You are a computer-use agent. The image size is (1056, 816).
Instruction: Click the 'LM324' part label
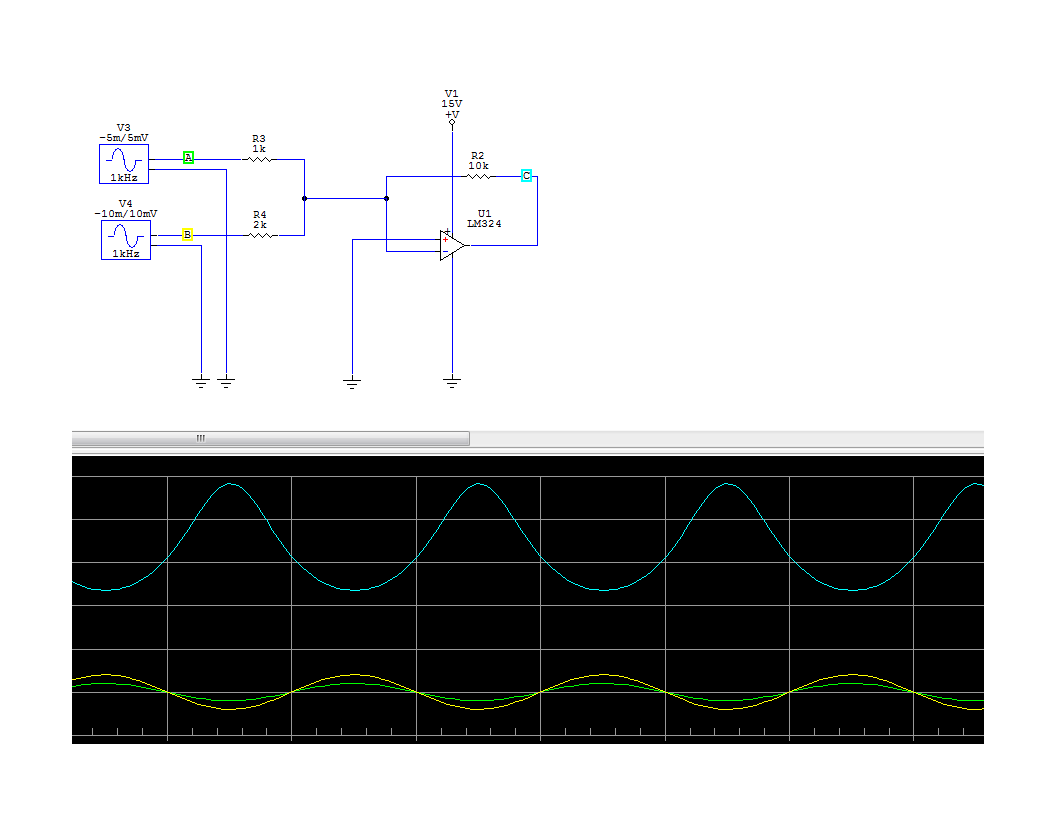pyautogui.click(x=484, y=224)
